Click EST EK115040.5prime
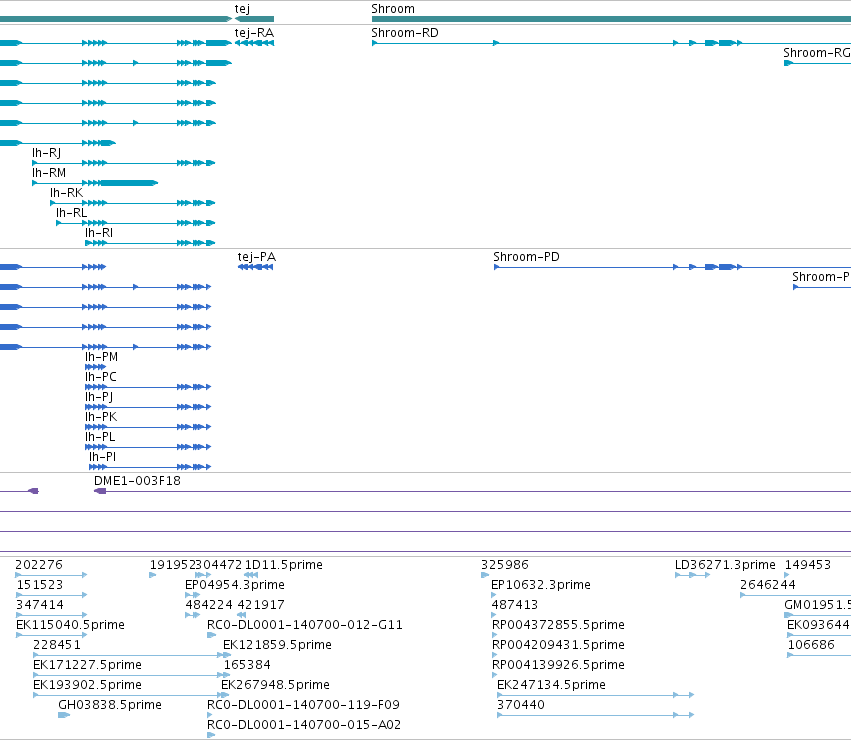The image size is (851, 740). click(x=71, y=625)
